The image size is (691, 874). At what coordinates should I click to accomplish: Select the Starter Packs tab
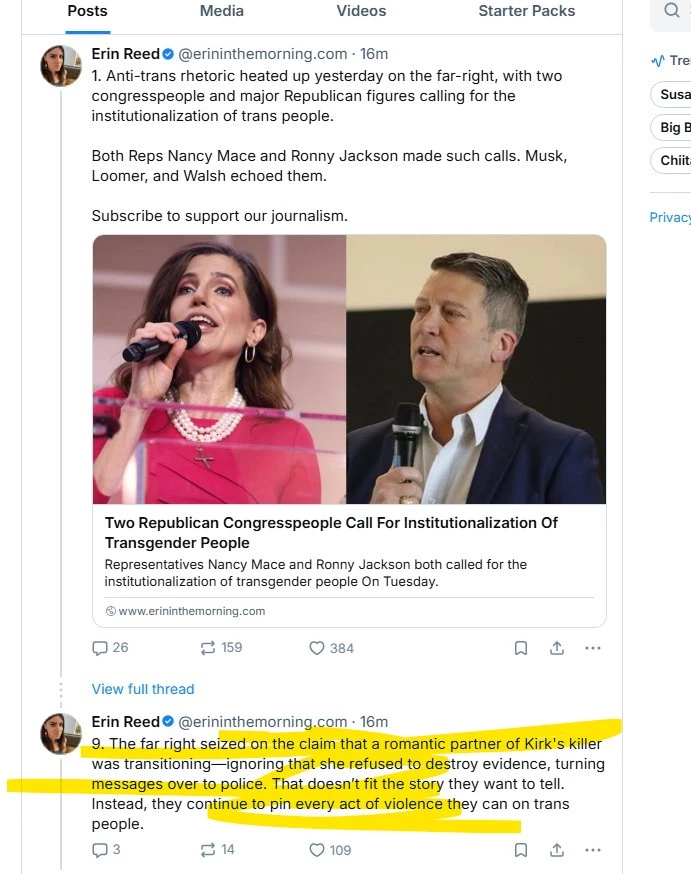coord(527,11)
